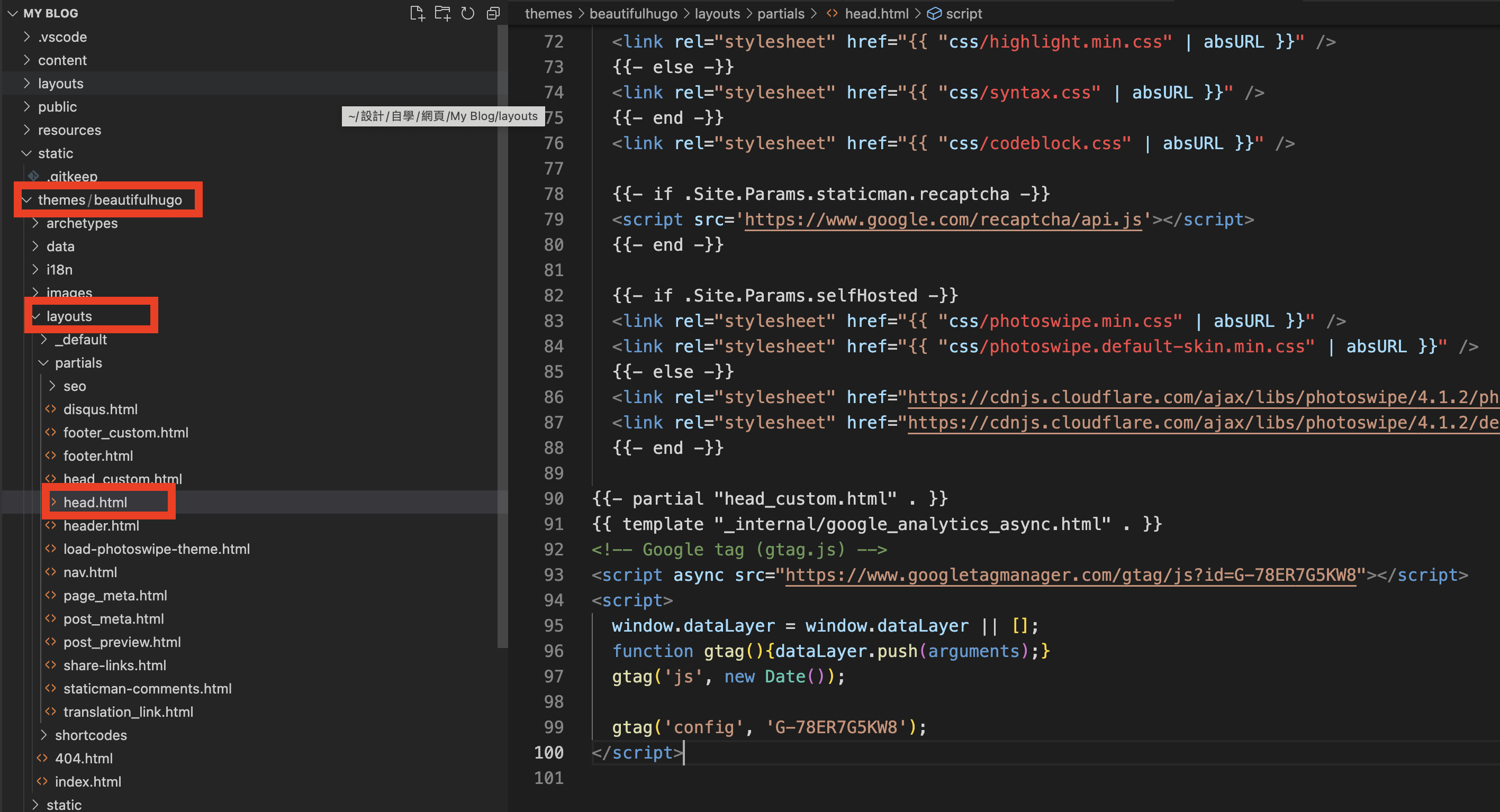Viewport: 1500px width, 812px height.
Task: Open footer.html by its file icon
Action: tap(51, 456)
